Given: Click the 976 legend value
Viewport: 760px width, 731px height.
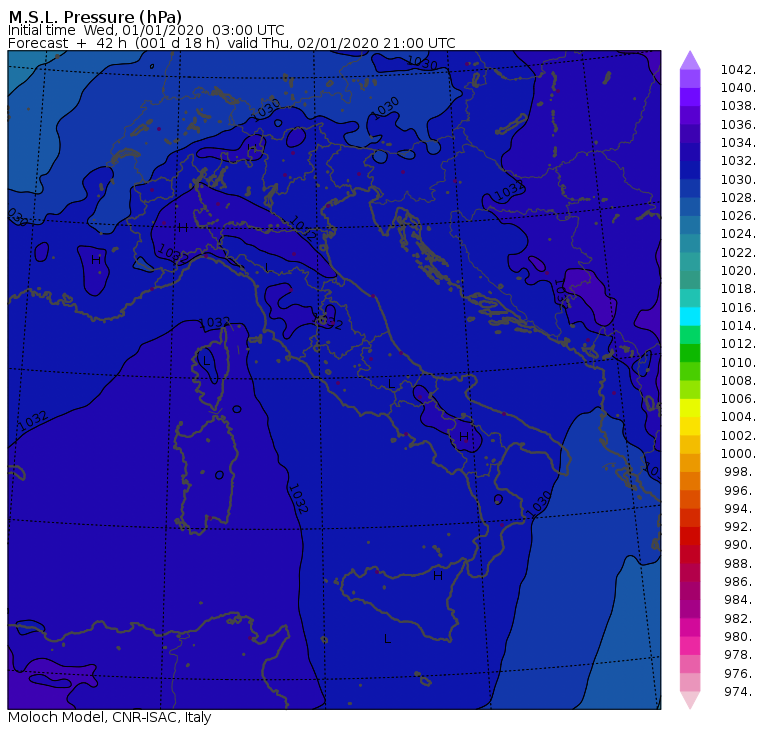Looking at the screenshot, I should coord(740,673).
